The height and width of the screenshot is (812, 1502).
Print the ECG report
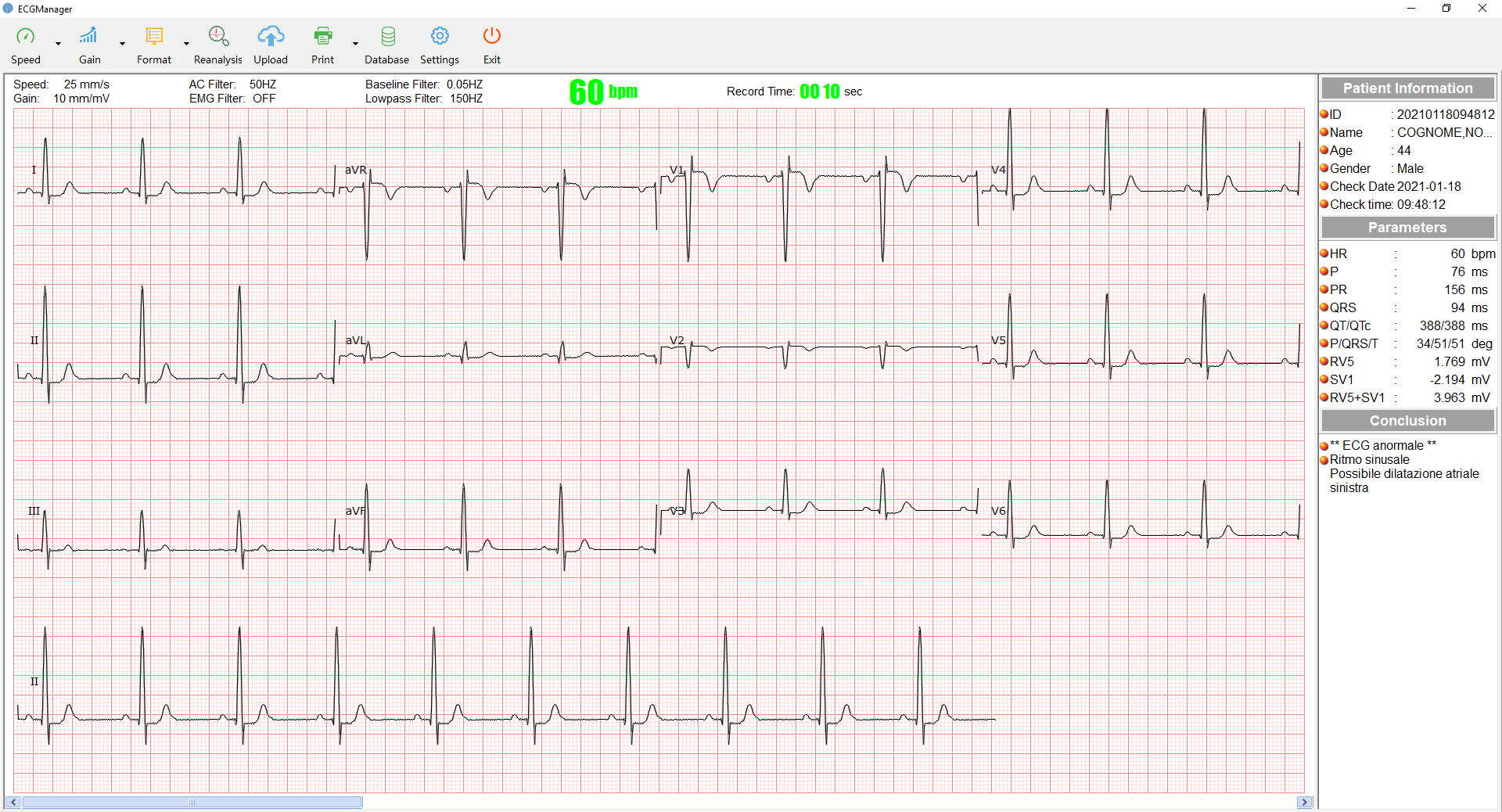tap(322, 37)
